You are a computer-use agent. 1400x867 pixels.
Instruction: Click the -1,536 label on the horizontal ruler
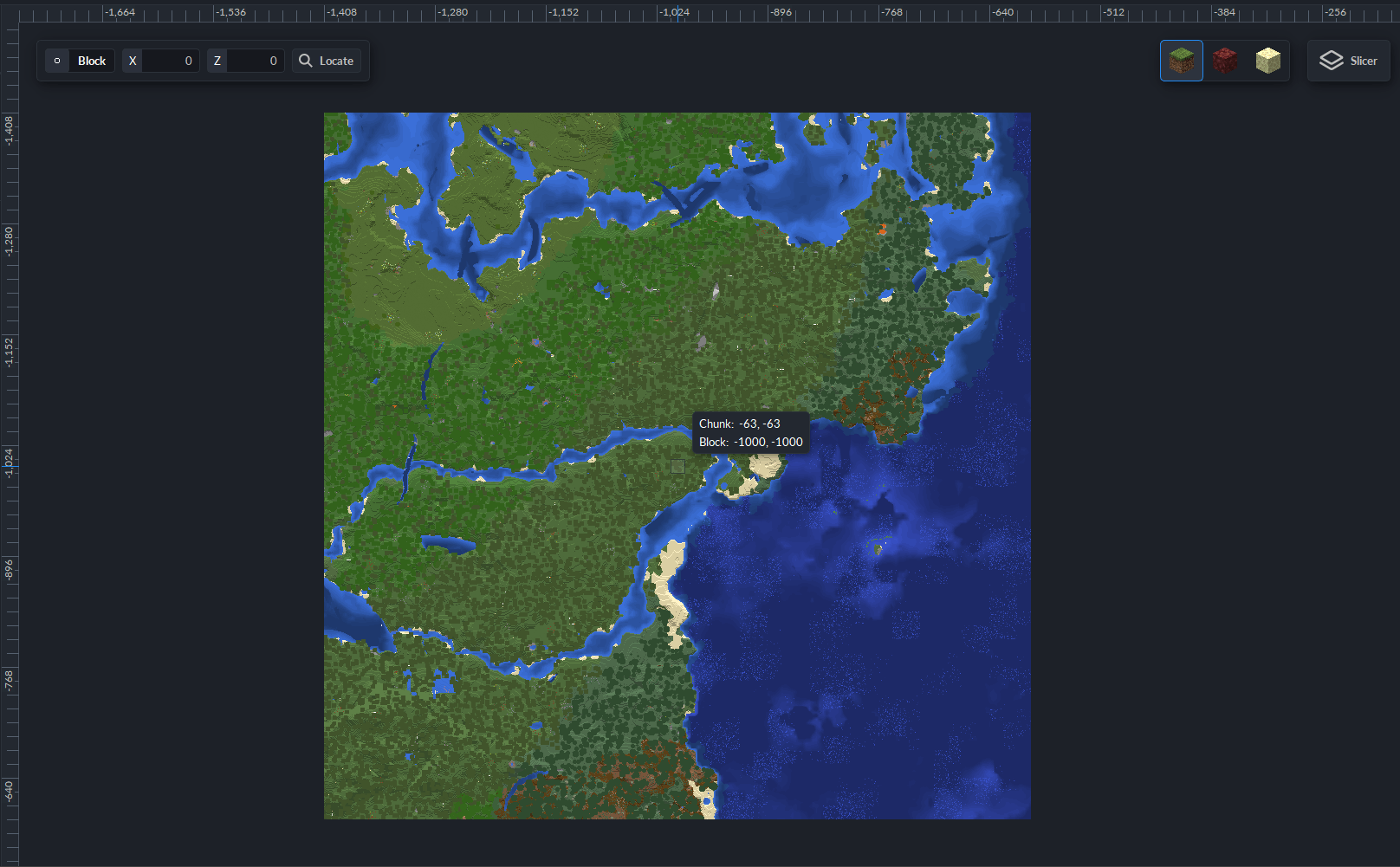tap(231, 12)
